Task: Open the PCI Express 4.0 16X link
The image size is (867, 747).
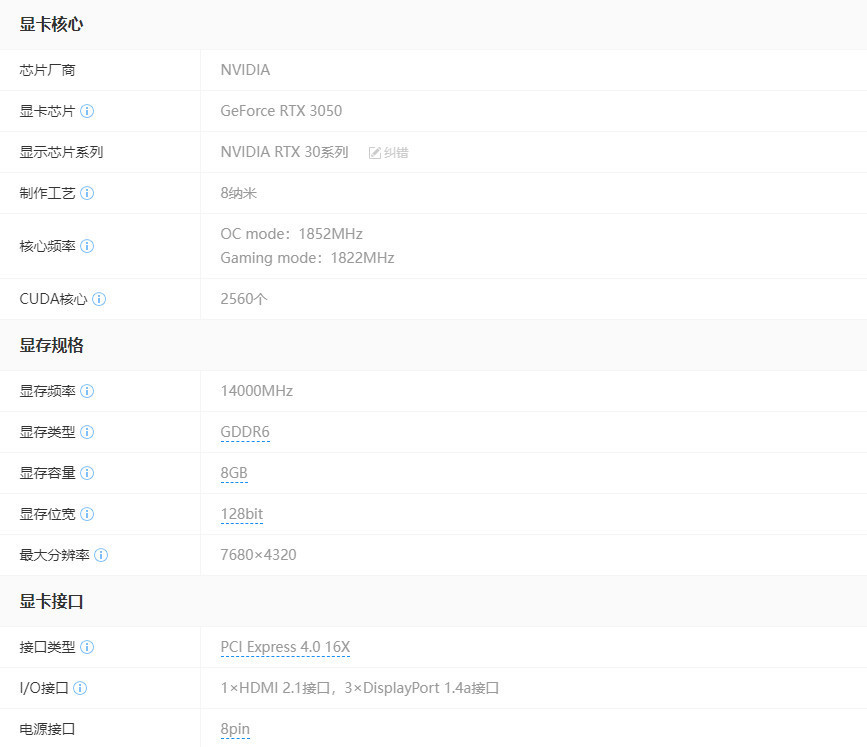Action: tap(285, 647)
